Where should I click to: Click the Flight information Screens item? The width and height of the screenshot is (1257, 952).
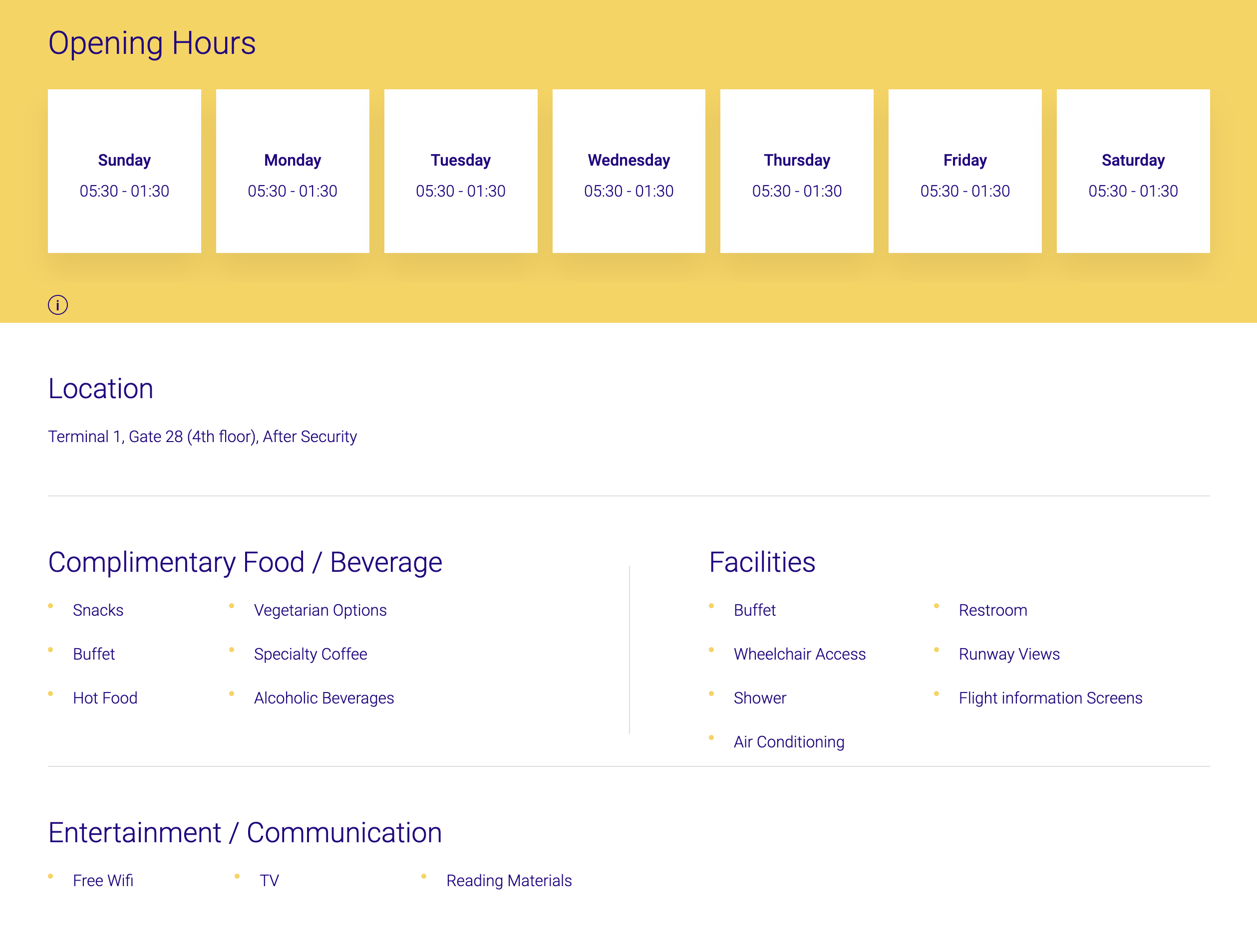click(x=1050, y=698)
